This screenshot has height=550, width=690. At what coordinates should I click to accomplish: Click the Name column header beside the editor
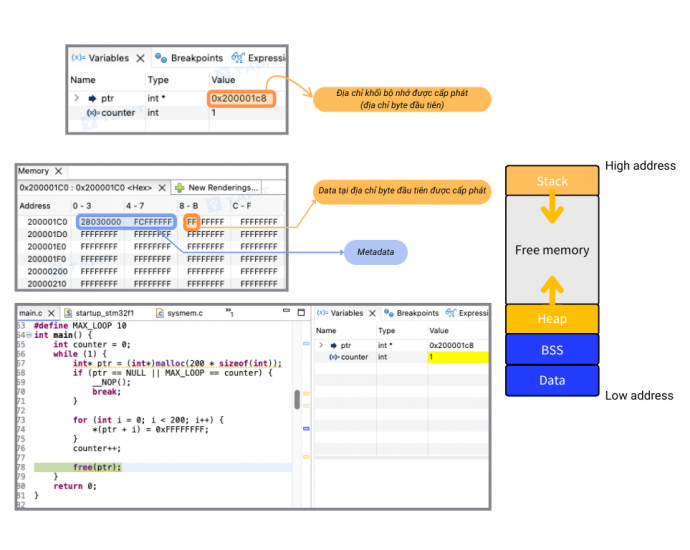(326, 330)
